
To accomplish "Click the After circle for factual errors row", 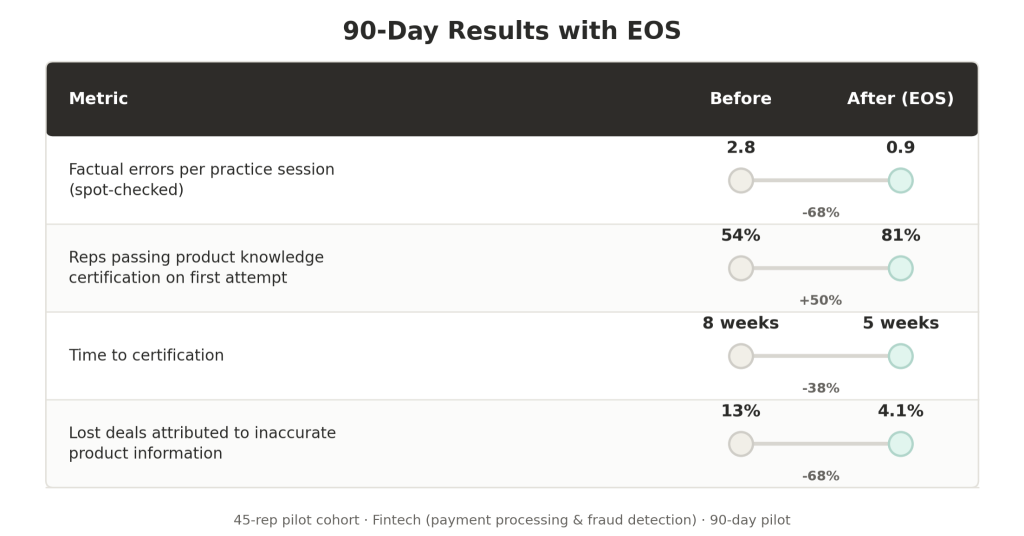I will coord(901,180).
